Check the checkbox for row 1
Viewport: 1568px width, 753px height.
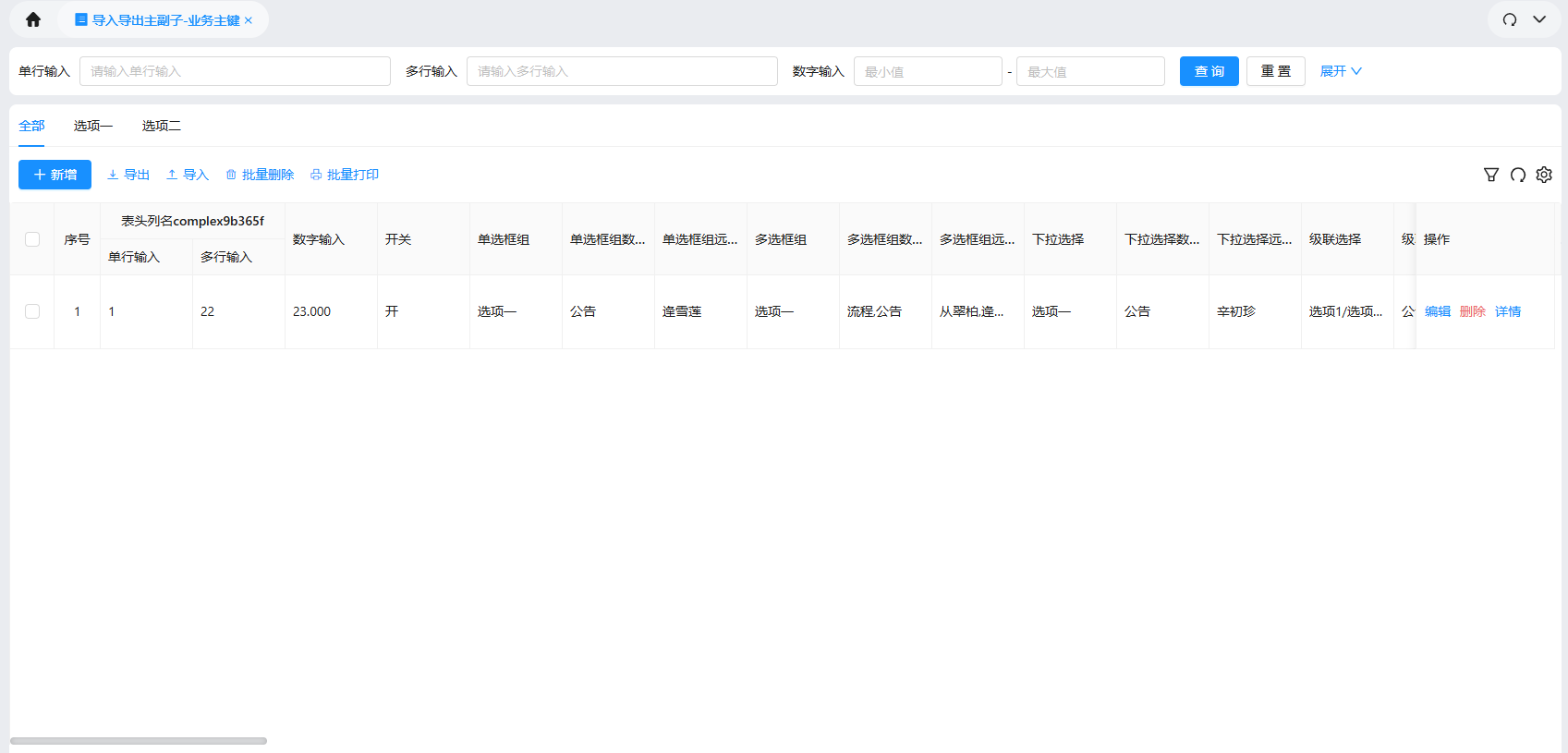(32, 311)
